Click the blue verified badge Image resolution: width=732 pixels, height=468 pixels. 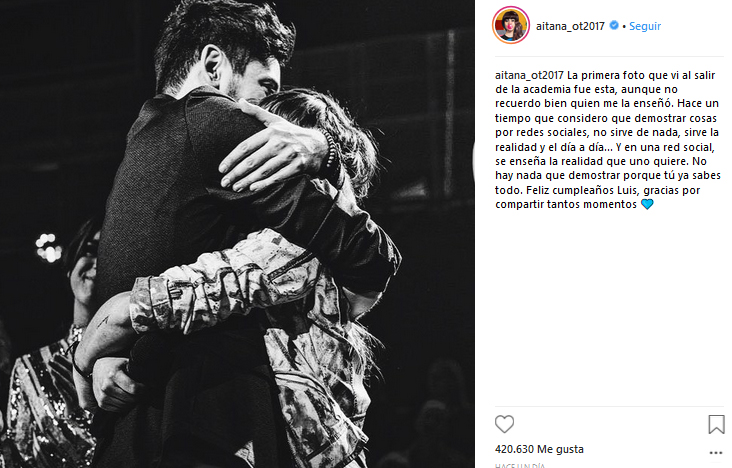[614, 25]
